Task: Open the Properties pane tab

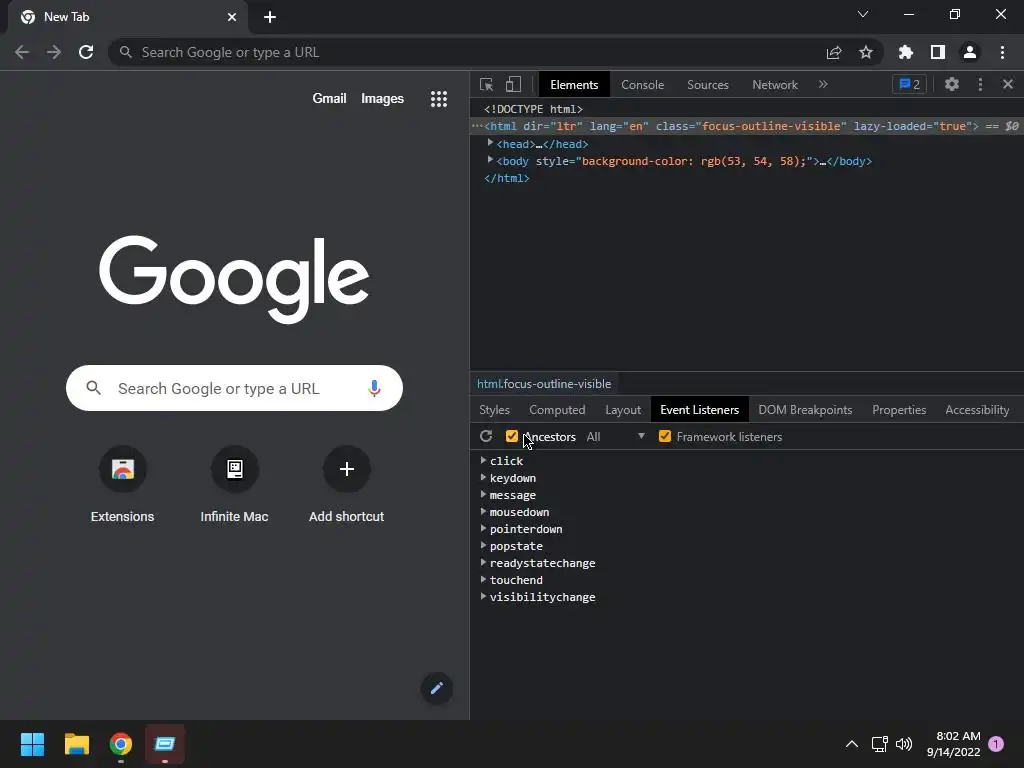Action: pos(899,409)
